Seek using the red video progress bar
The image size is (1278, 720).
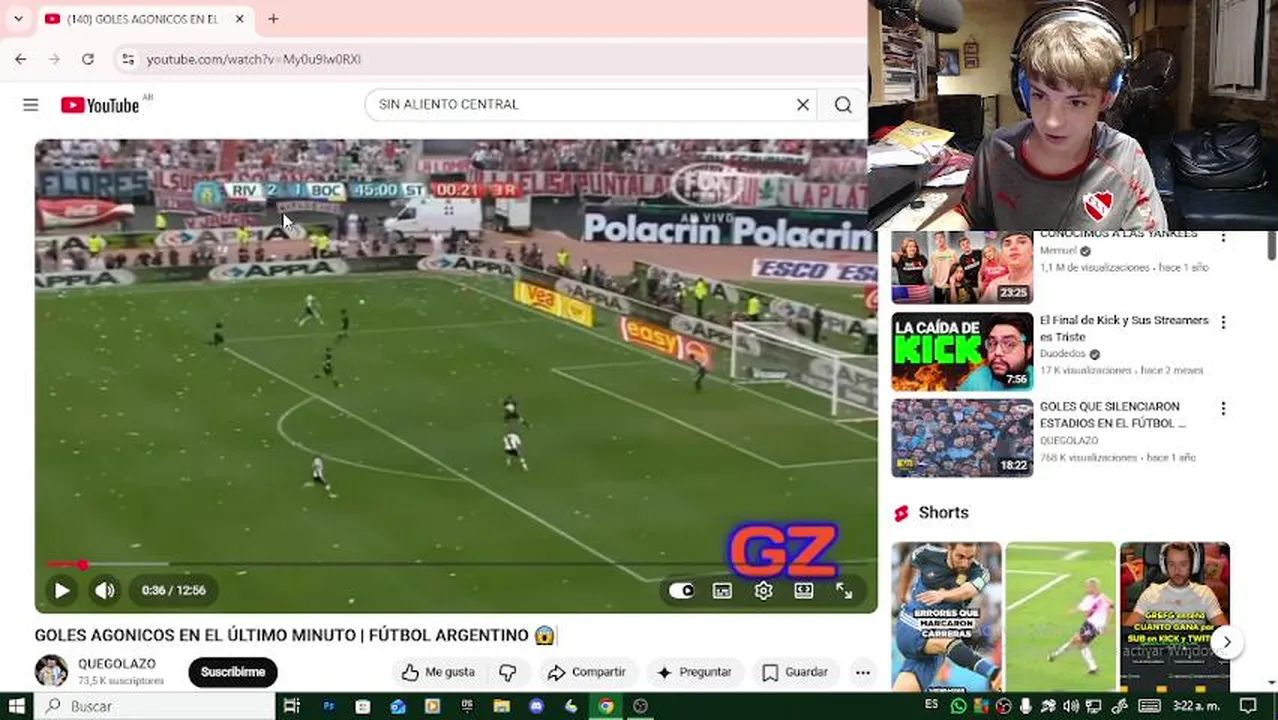pyautogui.click(x=456, y=565)
